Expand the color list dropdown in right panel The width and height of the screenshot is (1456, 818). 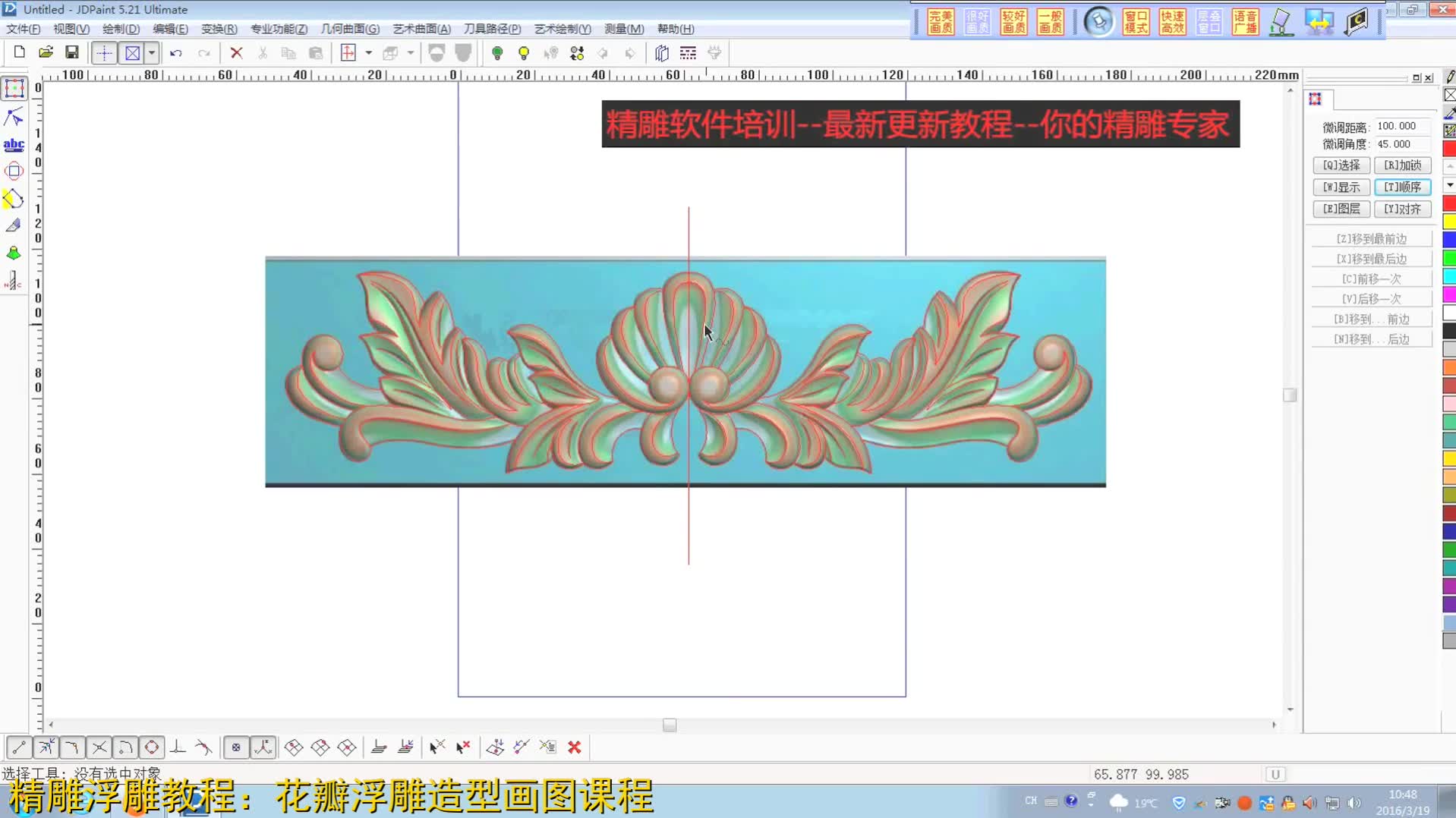point(1448,184)
